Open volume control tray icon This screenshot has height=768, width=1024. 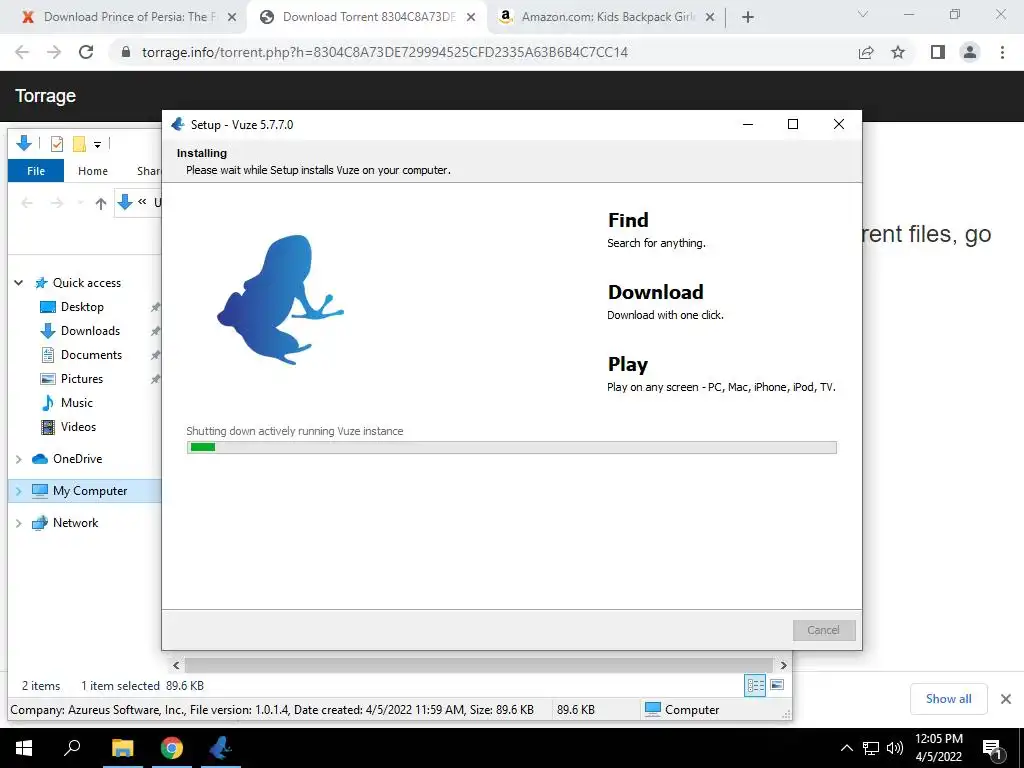click(x=895, y=748)
